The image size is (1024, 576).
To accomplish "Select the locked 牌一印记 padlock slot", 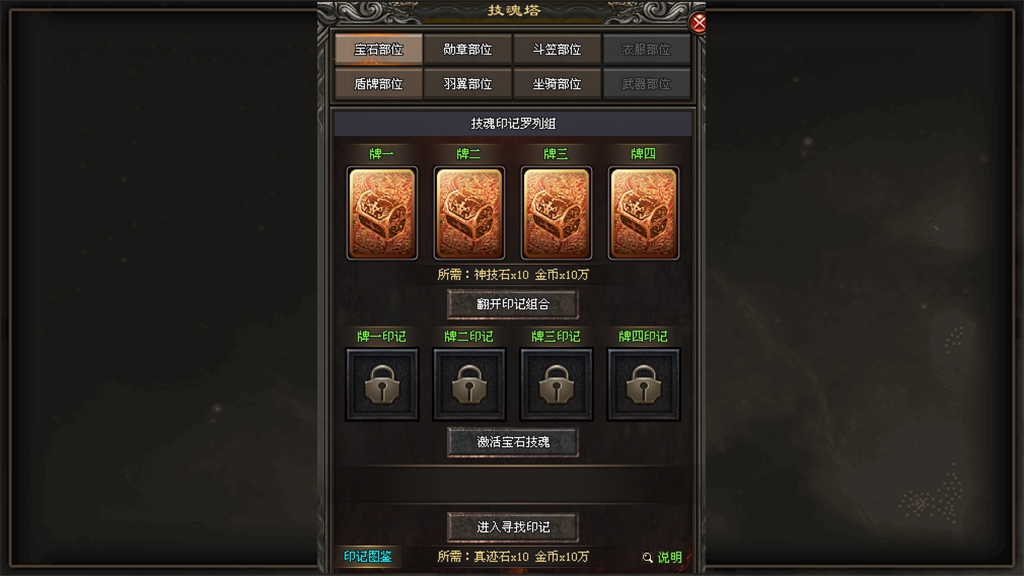I will pos(382,384).
